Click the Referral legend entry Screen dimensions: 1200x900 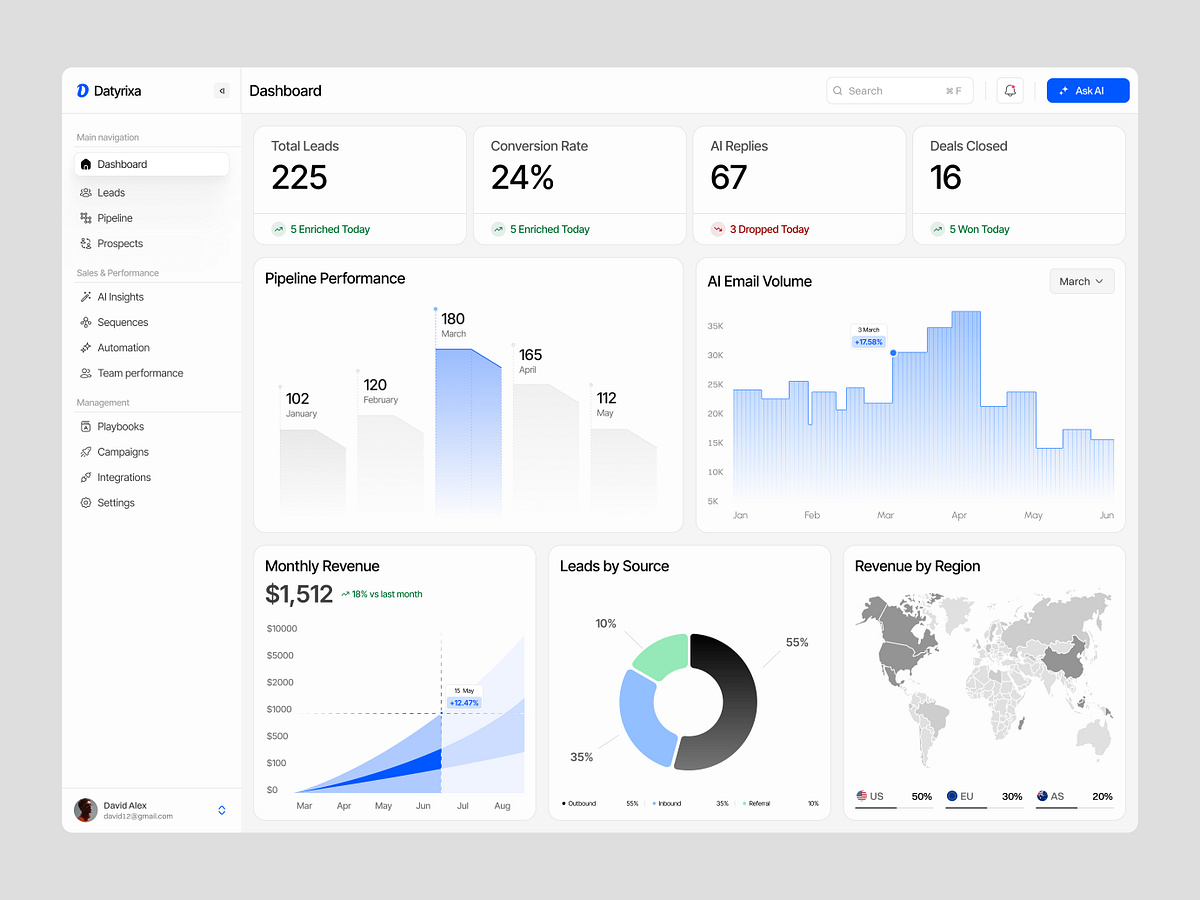click(x=782, y=803)
